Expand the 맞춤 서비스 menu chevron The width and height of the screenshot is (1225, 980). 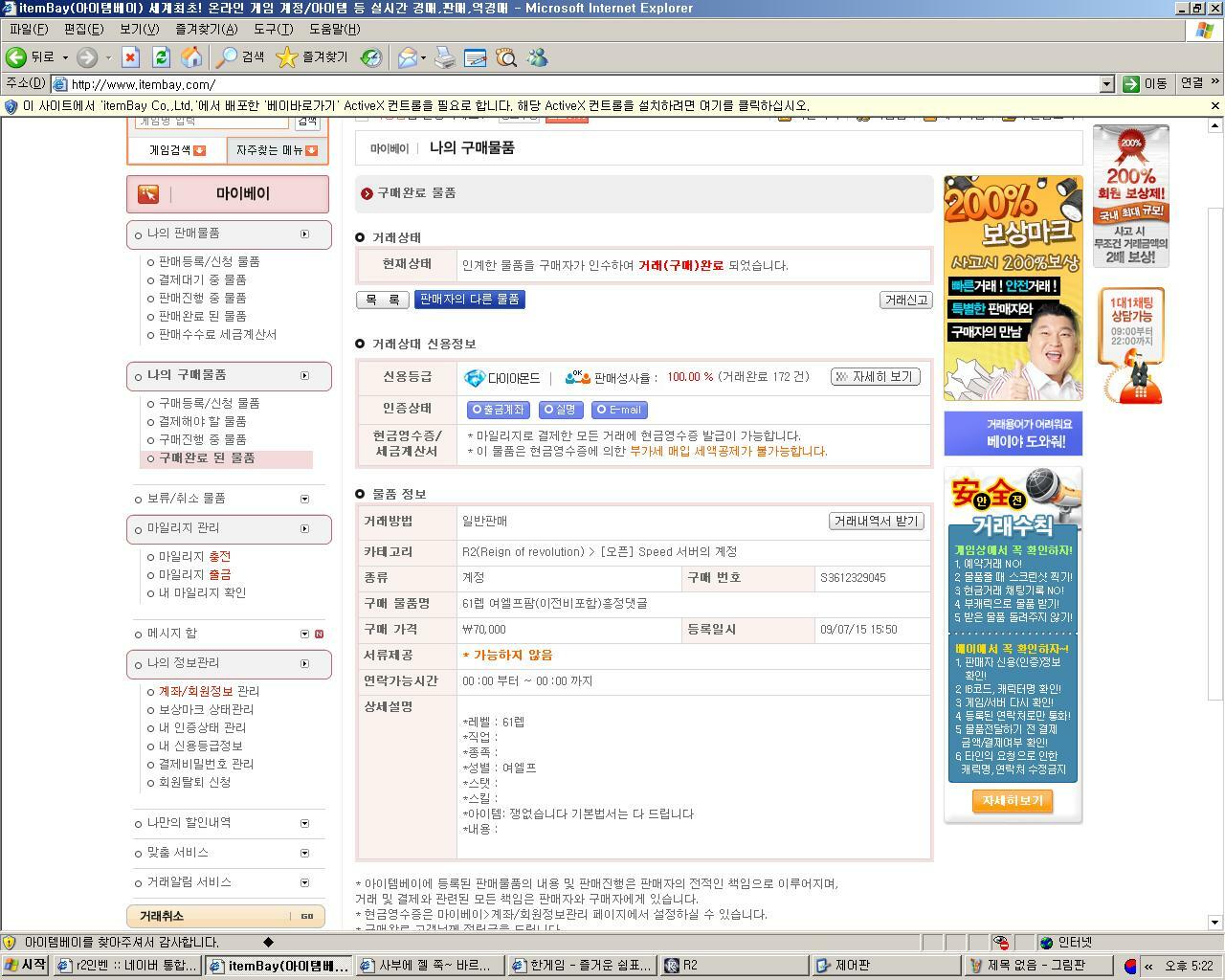[x=304, y=853]
